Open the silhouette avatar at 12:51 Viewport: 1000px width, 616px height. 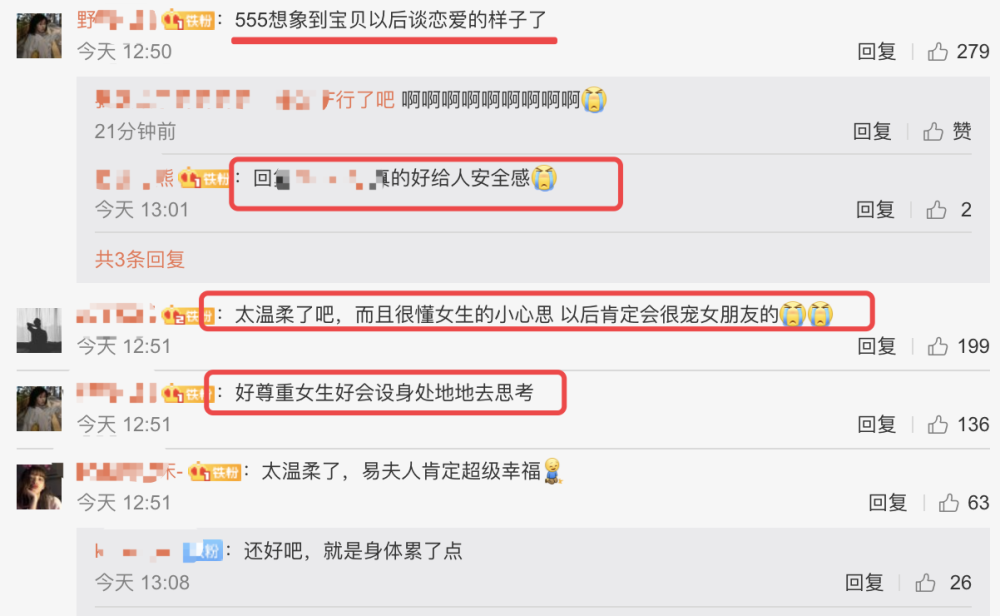coord(39,330)
